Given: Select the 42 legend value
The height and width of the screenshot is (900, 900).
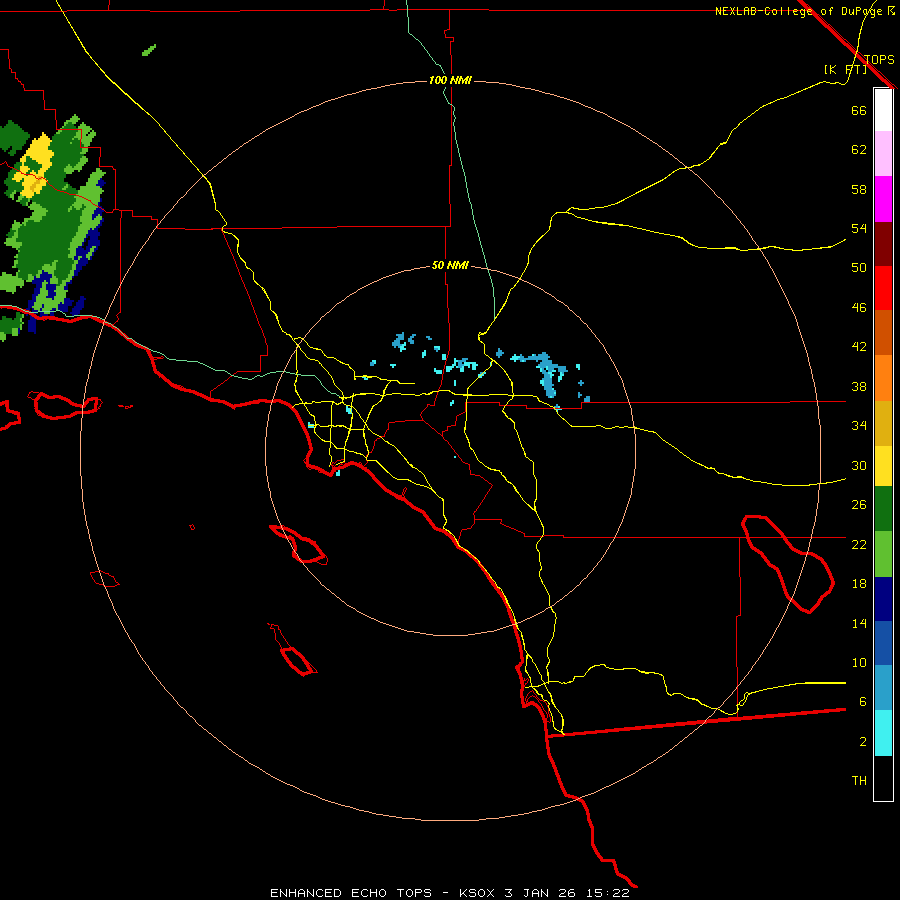Looking at the screenshot, I should click(859, 347).
